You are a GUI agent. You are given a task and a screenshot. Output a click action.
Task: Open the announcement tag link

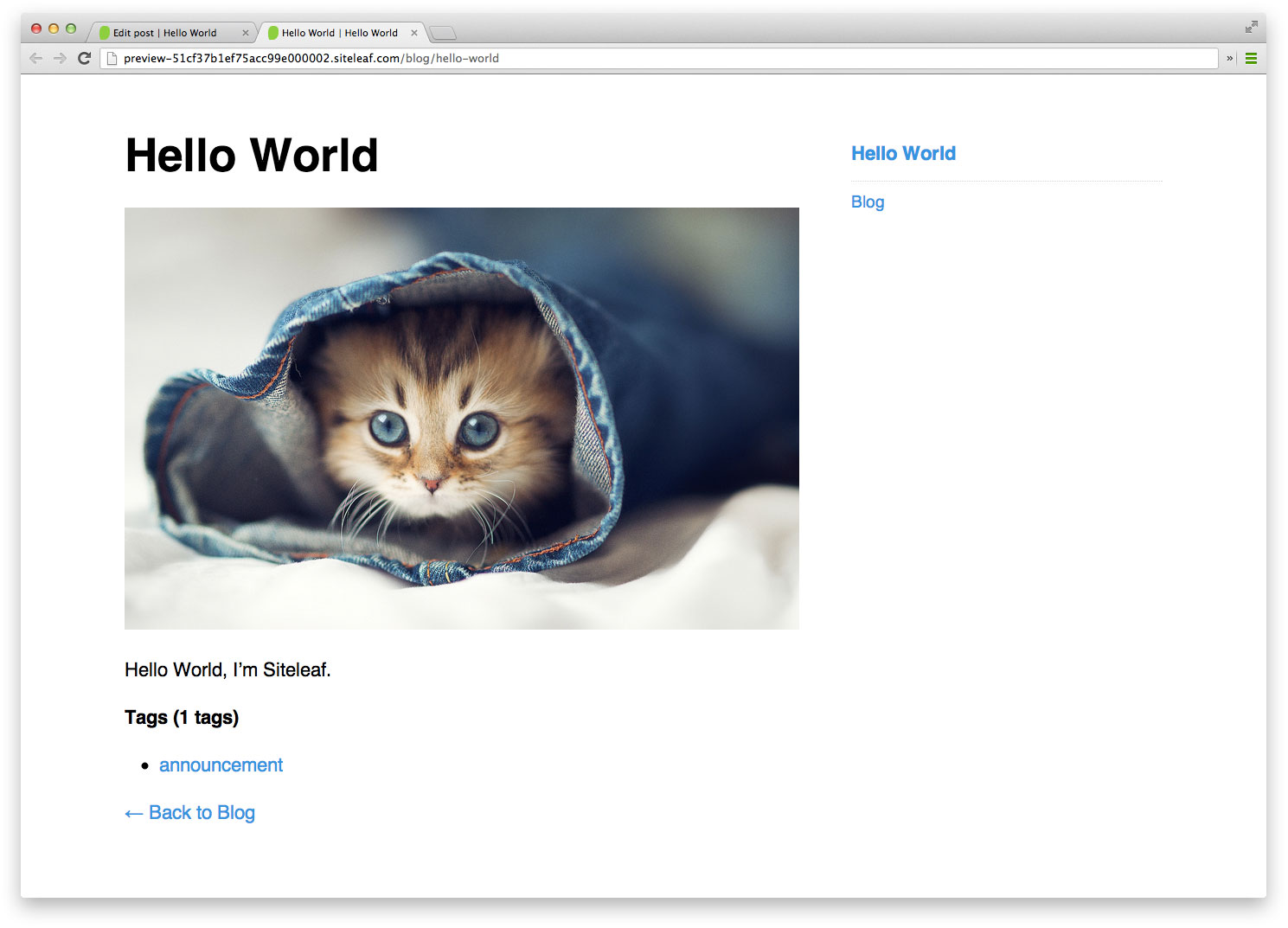(221, 765)
